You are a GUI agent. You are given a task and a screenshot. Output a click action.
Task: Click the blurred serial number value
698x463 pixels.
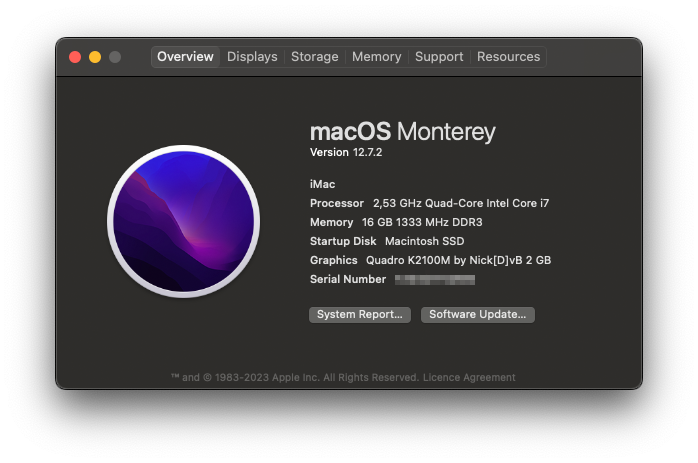point(435,280)
